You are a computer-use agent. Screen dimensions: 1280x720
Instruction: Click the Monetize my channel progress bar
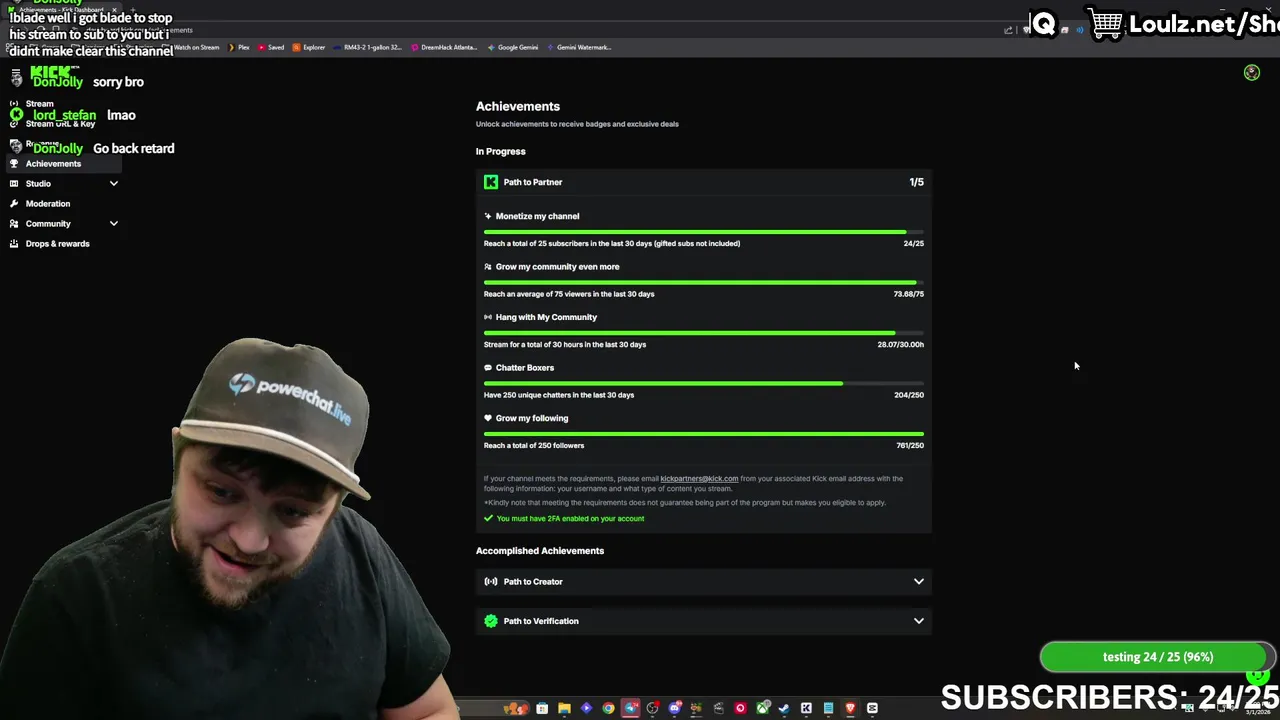click(704, 232)
